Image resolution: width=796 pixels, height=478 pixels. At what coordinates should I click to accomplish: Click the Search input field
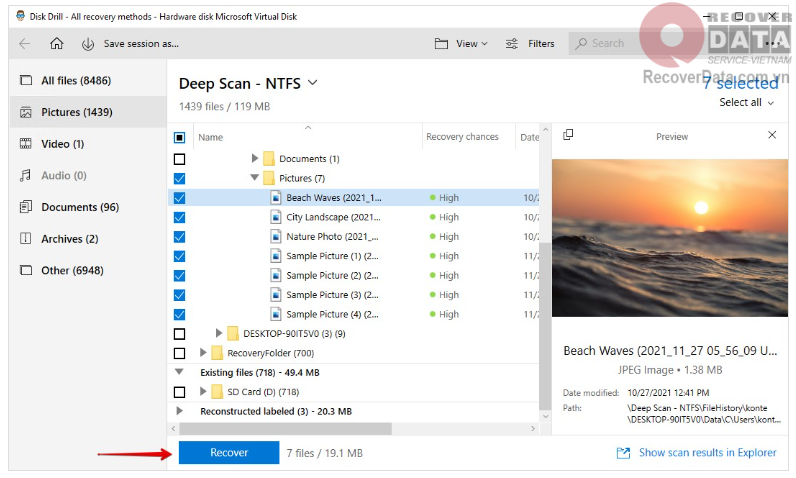coord(606,44)
